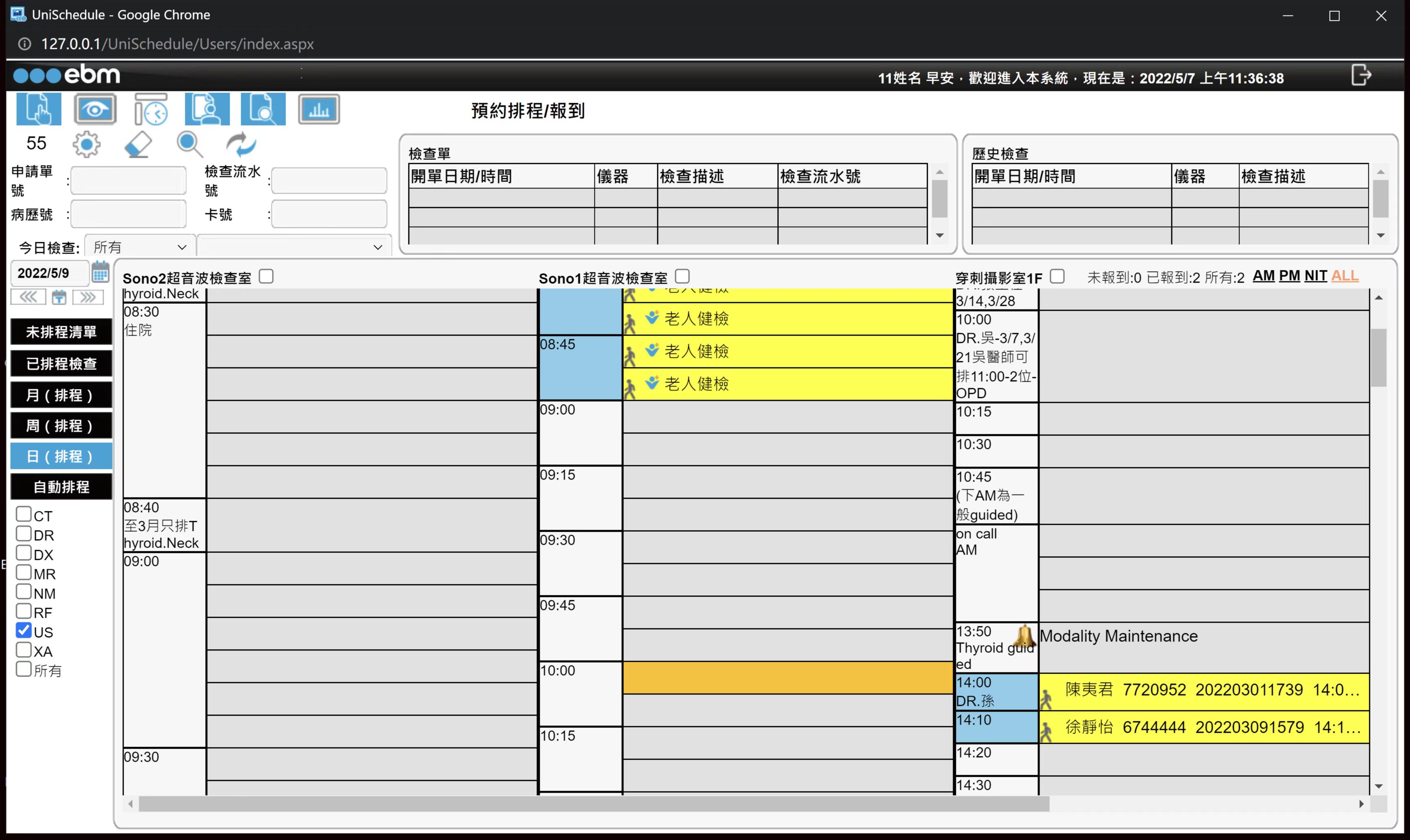Click the Modality Maintenance entry
The width and height of the screenshot is (1410, 840).
(x=1118, y=636)
